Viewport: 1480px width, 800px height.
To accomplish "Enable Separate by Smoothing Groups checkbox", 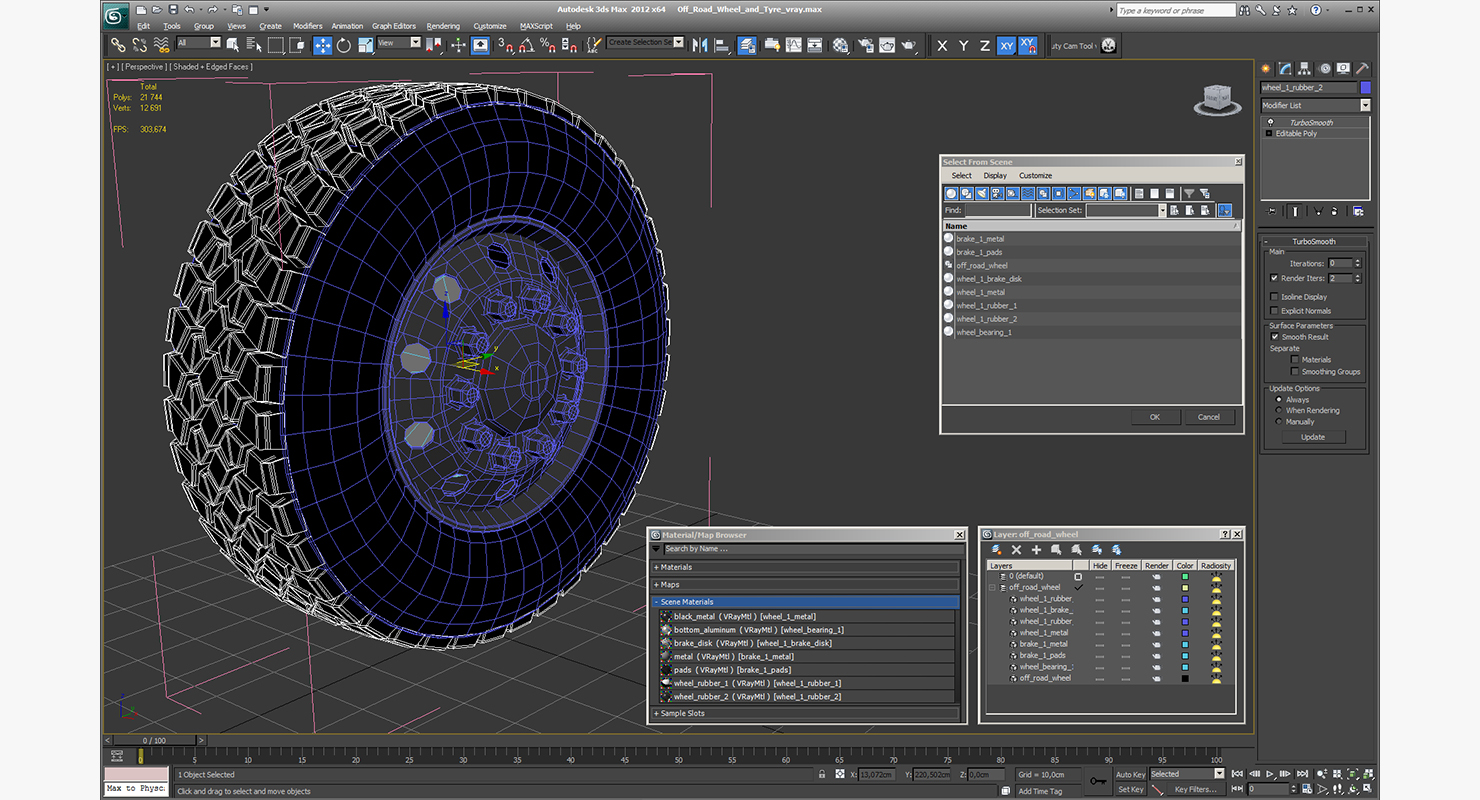I will pos(1295,372).
